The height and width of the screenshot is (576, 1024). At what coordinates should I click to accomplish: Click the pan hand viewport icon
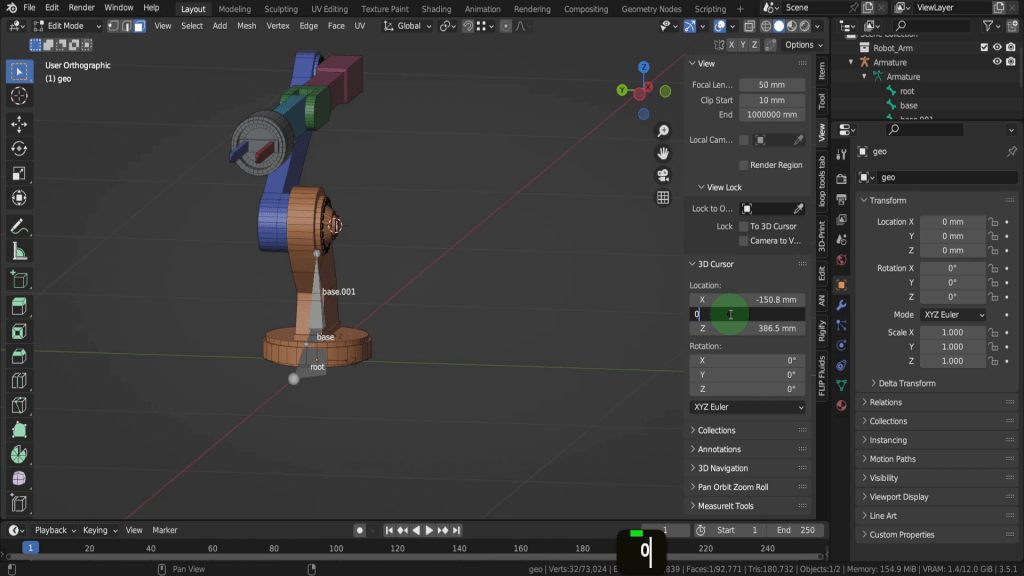tap(662, 153)
